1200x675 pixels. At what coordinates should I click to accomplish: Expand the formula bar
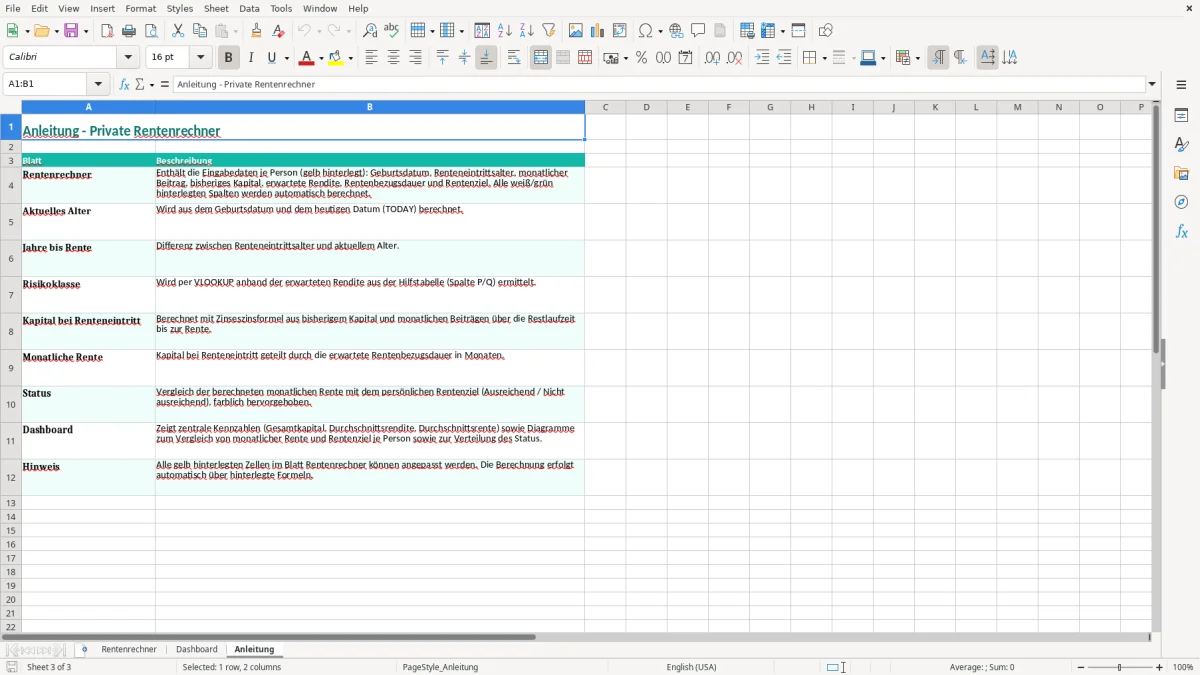1152,85
